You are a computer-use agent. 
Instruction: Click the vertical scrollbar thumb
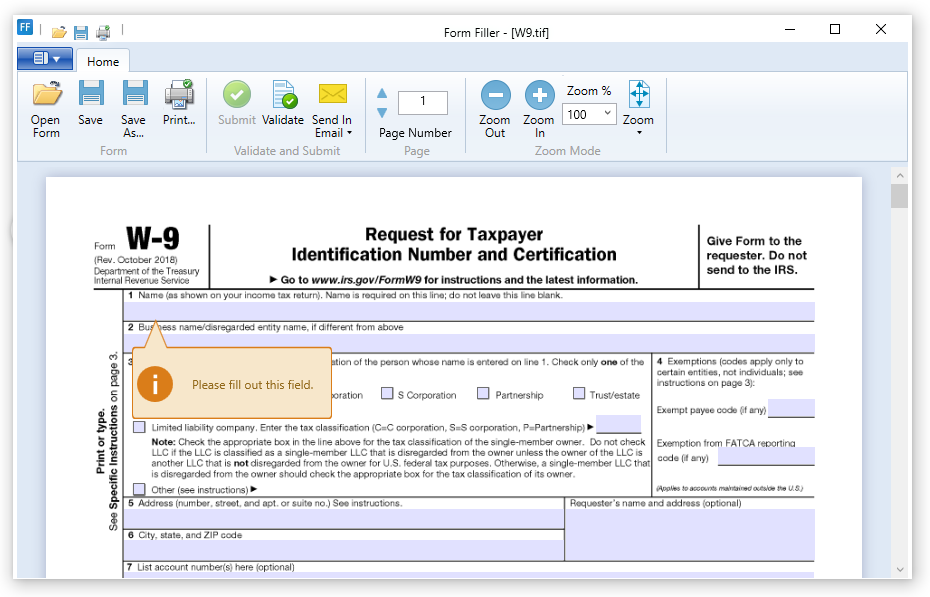coord(899,196)
